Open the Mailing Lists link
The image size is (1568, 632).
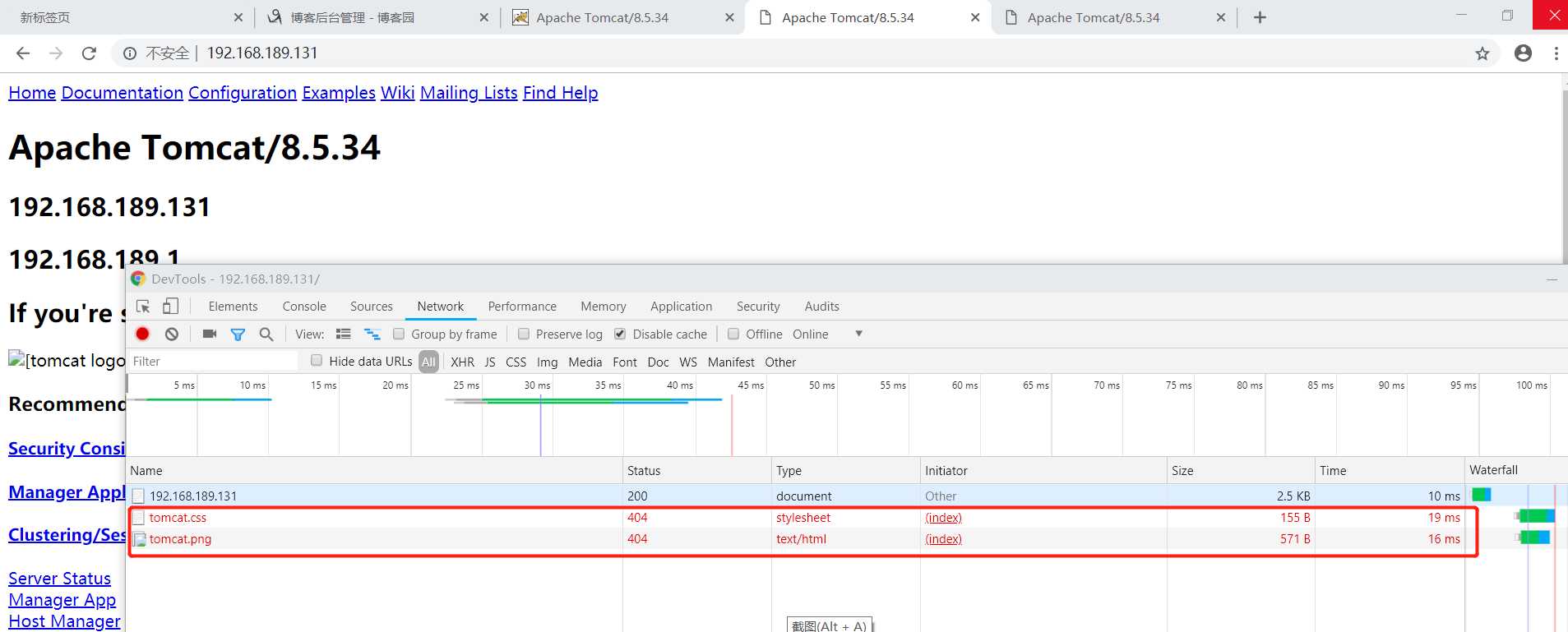[x=469, y=93]
